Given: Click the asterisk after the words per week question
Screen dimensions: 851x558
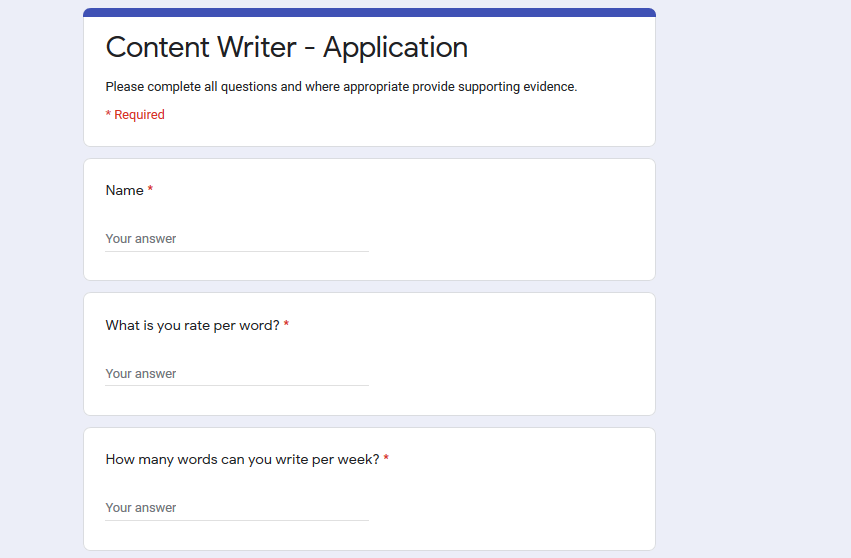Looking at the screenshot, I should coord(386,459).
